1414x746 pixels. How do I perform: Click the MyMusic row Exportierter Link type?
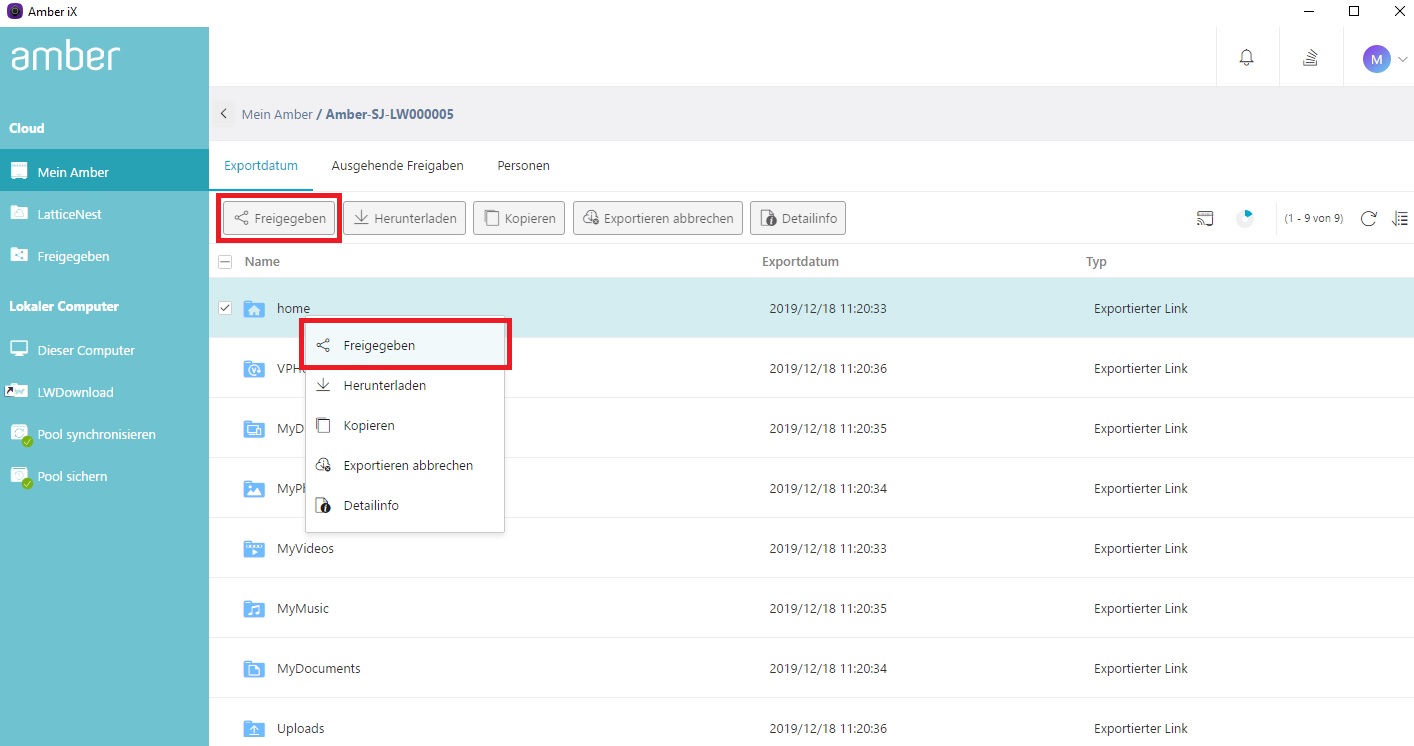coord(1141,609)
